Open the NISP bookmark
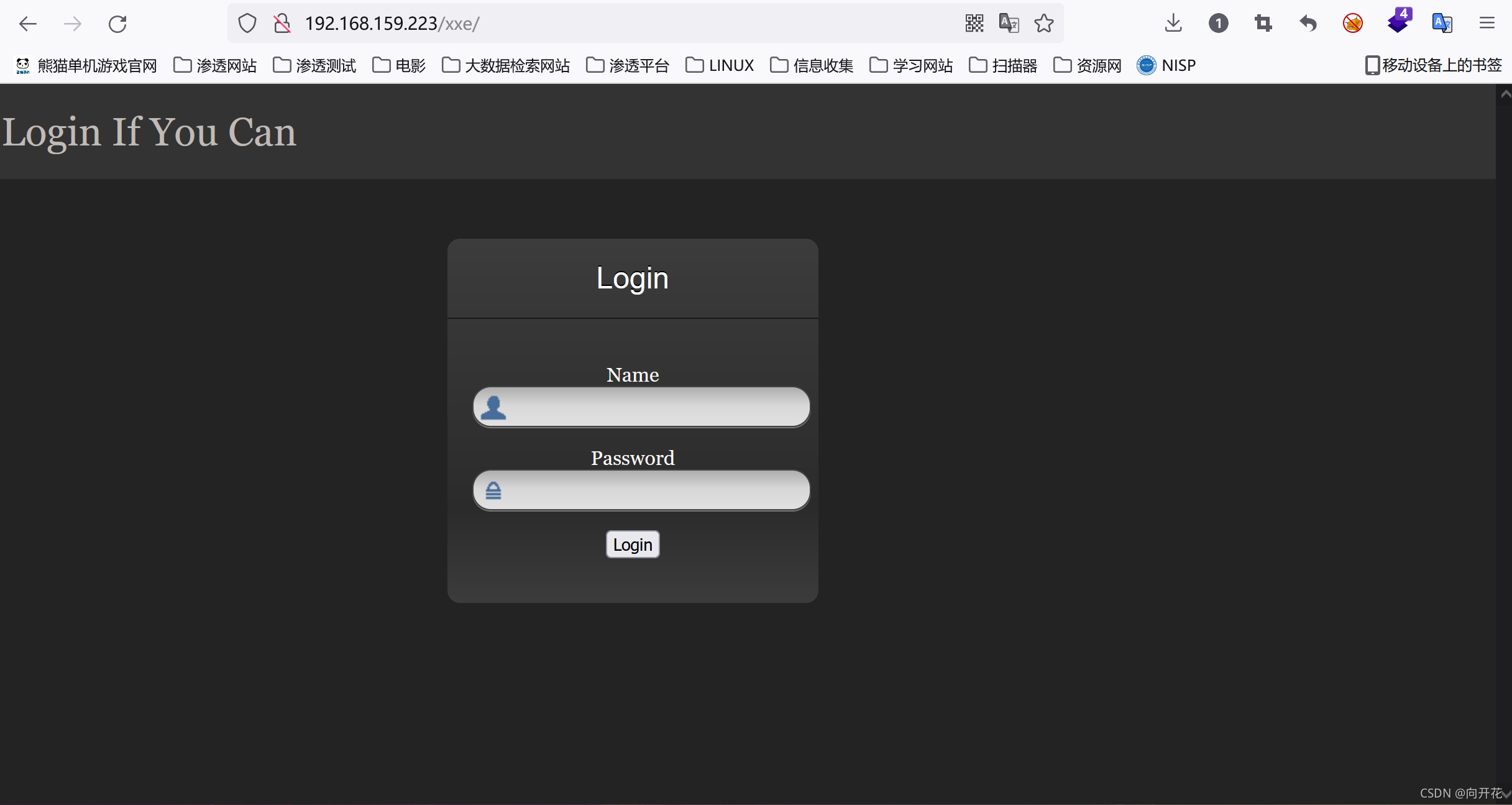The height and width of the screenshot is (805, 1512). tap(1166, 65)
